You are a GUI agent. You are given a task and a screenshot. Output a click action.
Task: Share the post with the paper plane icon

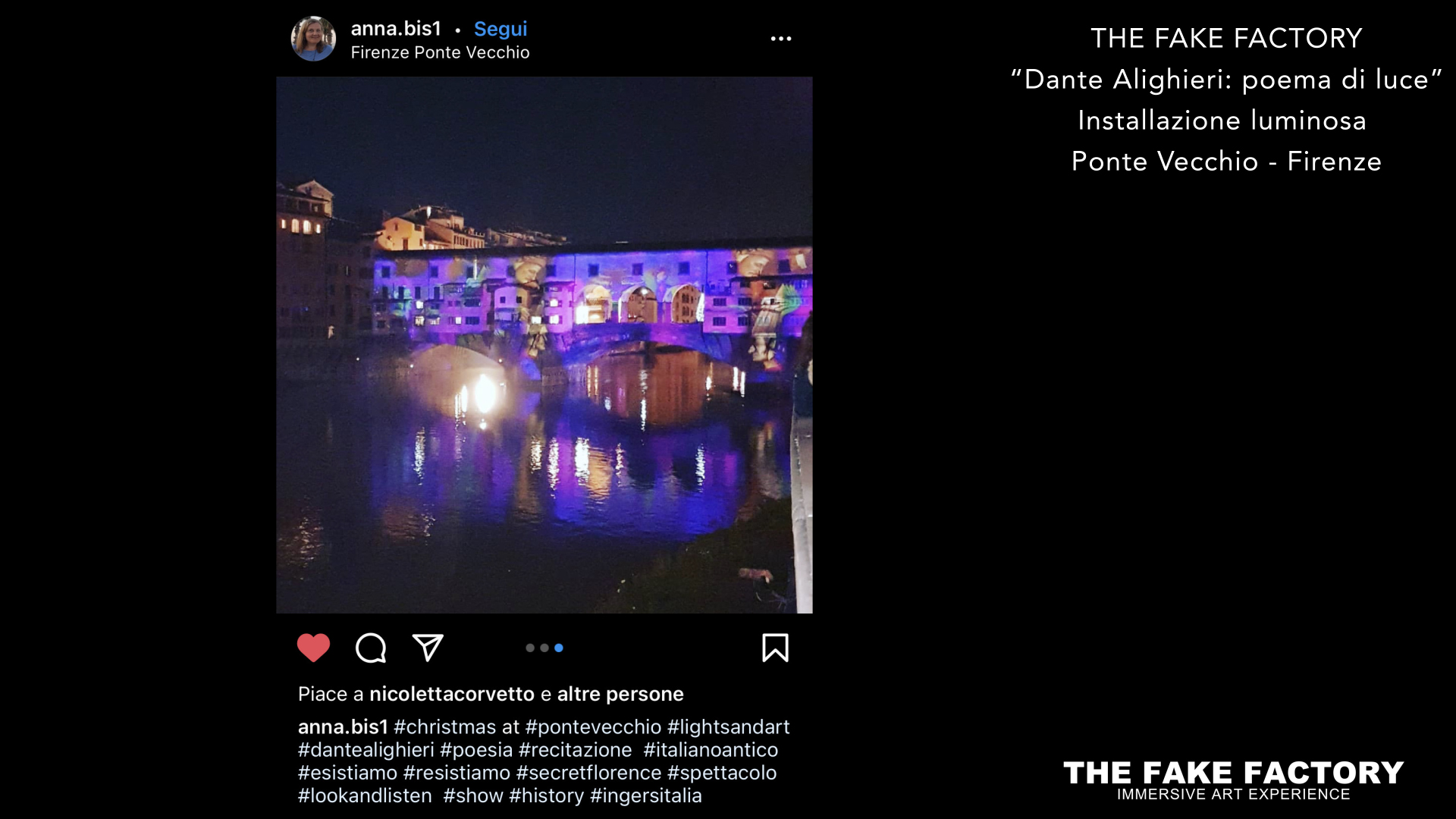point(428,648)
